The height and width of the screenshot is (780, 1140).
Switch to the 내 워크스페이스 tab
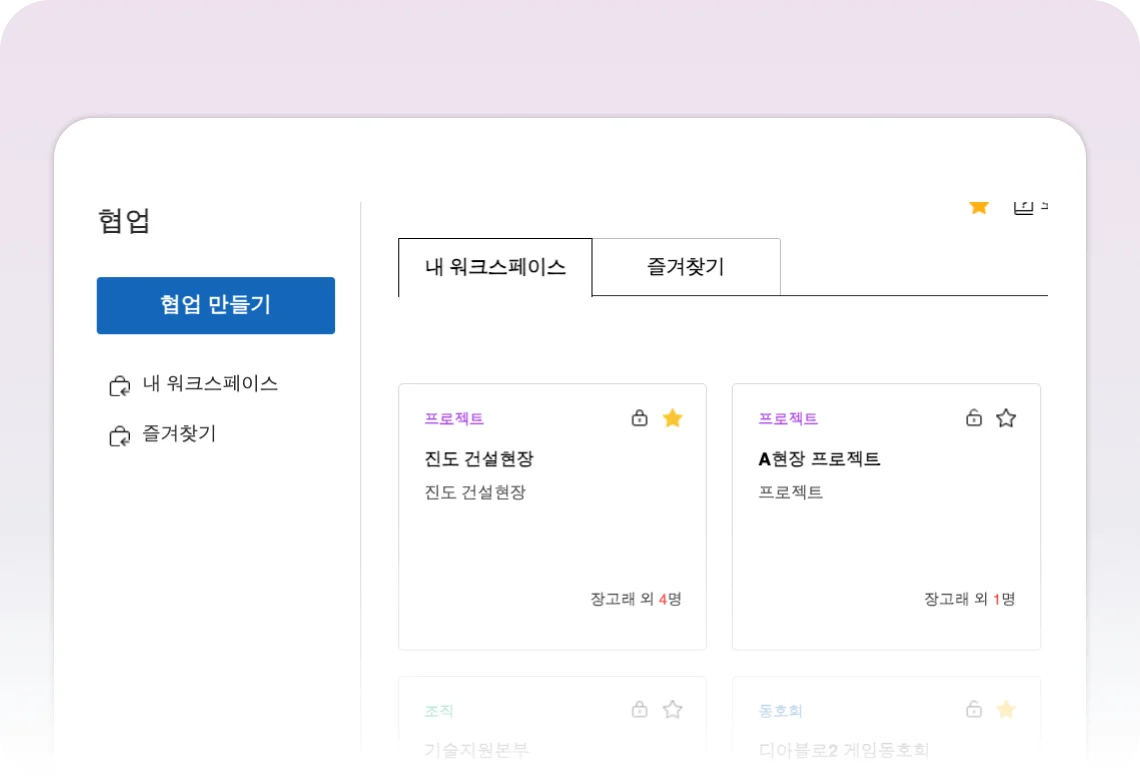[495, 267]
